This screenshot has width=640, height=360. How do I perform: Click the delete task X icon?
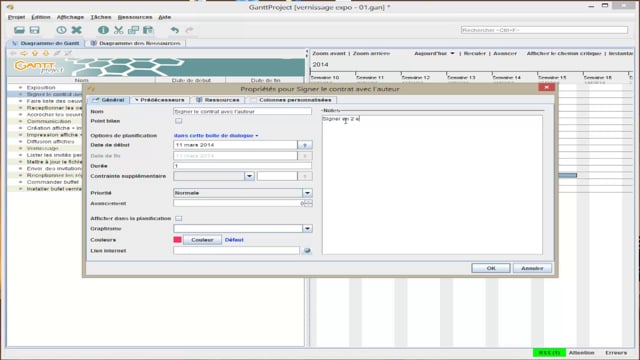[x=76, y=30]
